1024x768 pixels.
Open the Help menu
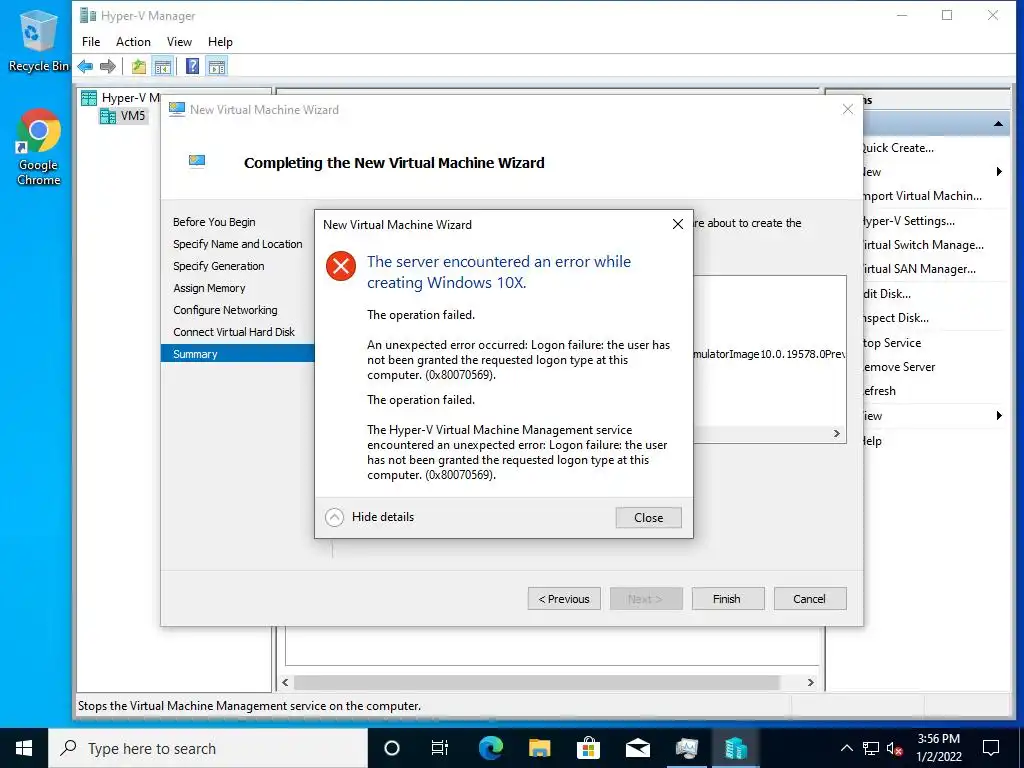pos(220,42)
